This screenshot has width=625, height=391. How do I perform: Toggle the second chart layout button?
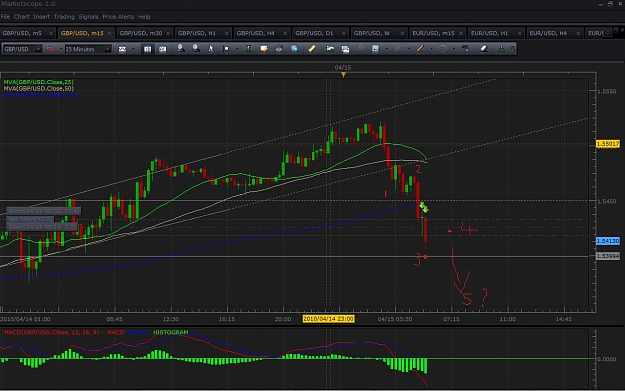pos(163,49)
